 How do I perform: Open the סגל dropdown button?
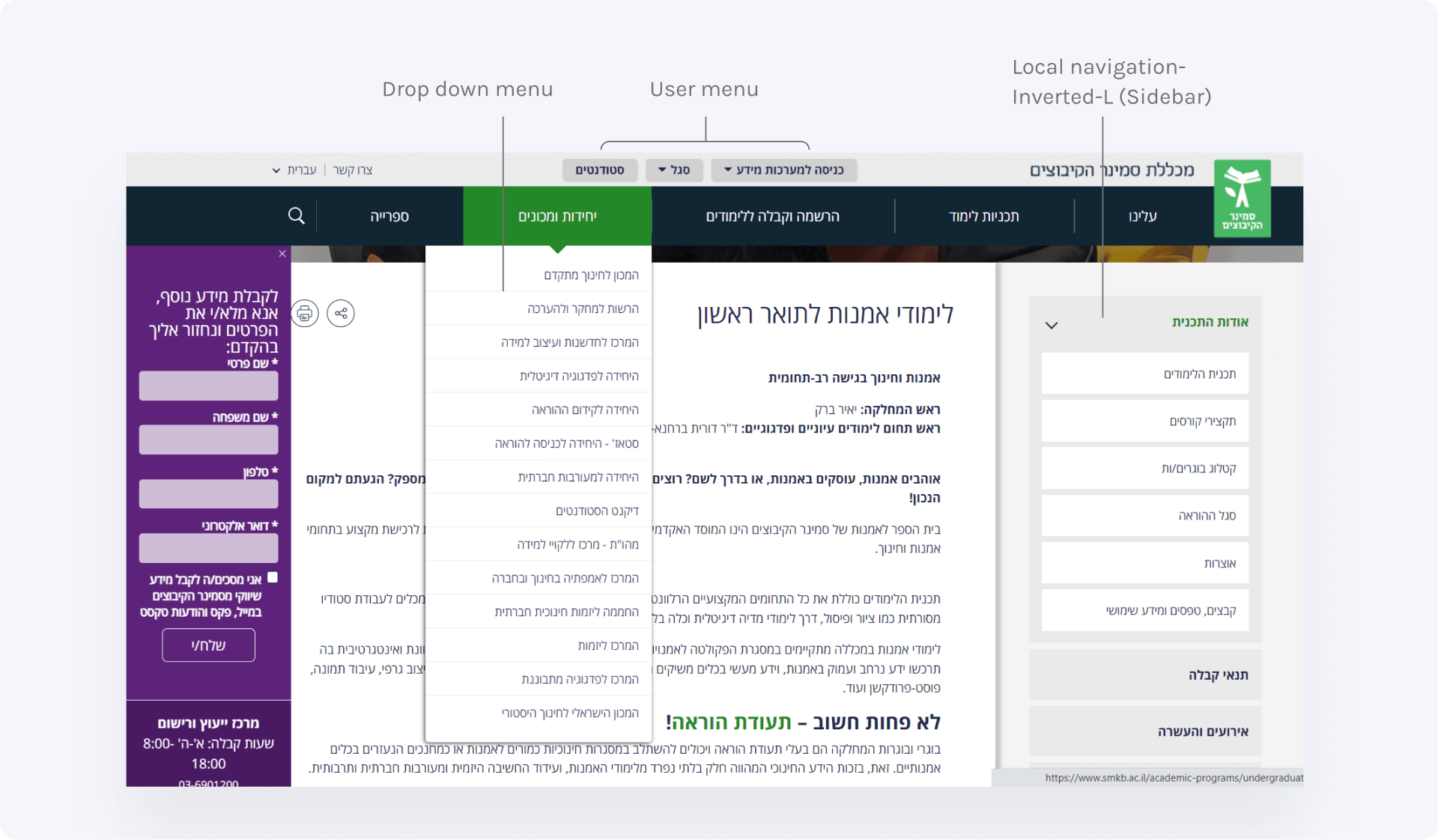tap(674, 170)
